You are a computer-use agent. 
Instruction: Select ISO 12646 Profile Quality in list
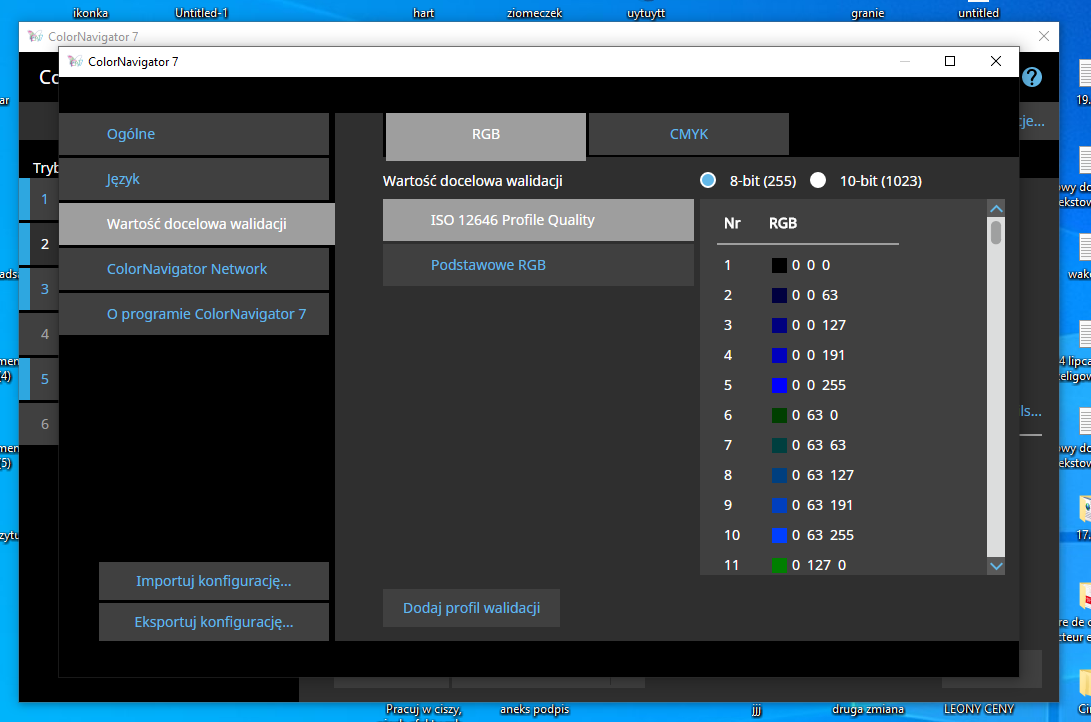[538, 220]
